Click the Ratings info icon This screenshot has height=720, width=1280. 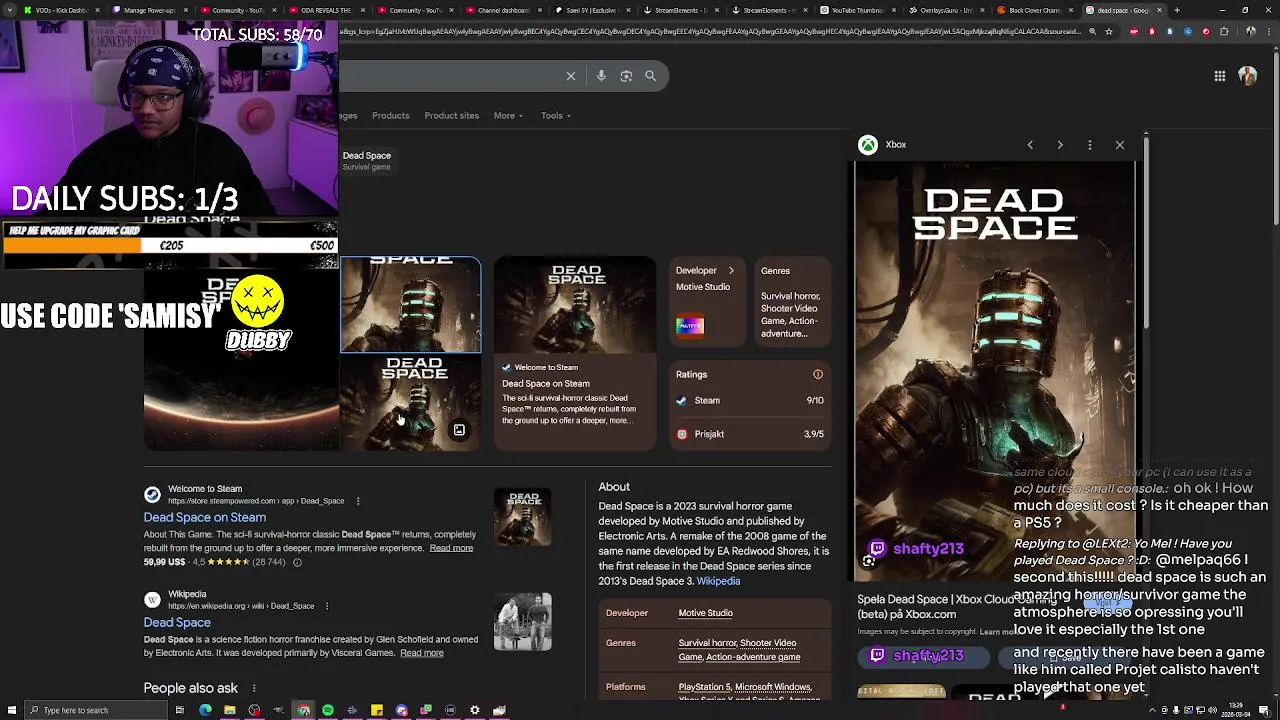coord(818,374)
